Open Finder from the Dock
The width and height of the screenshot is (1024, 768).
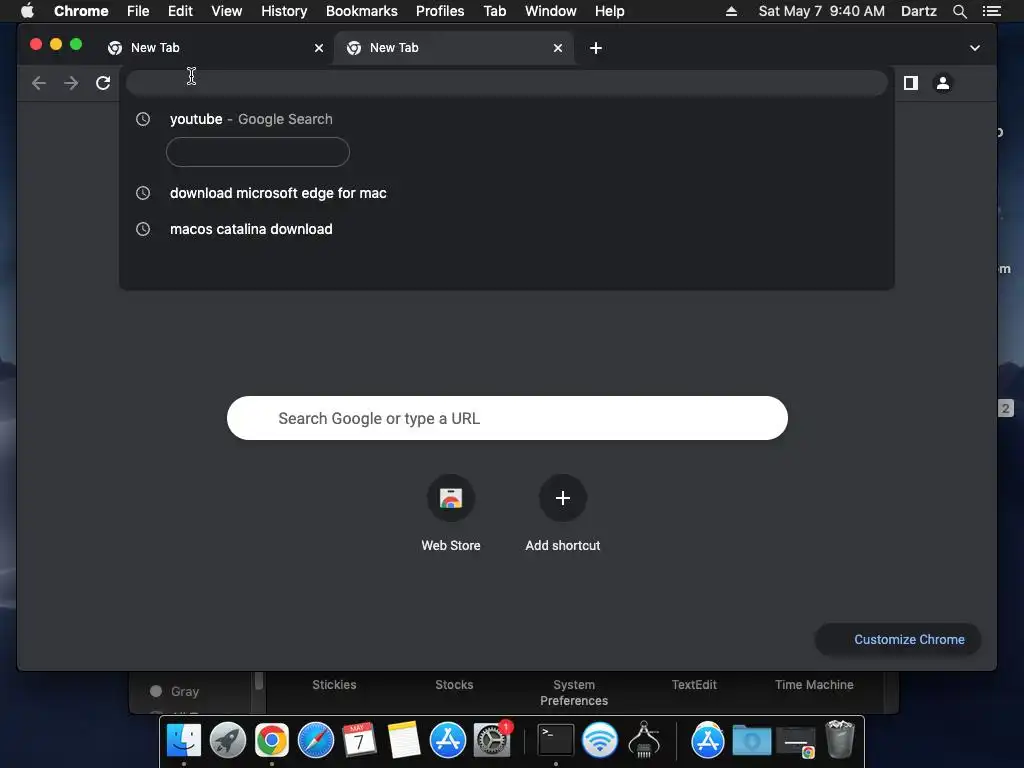pos(184,740)
